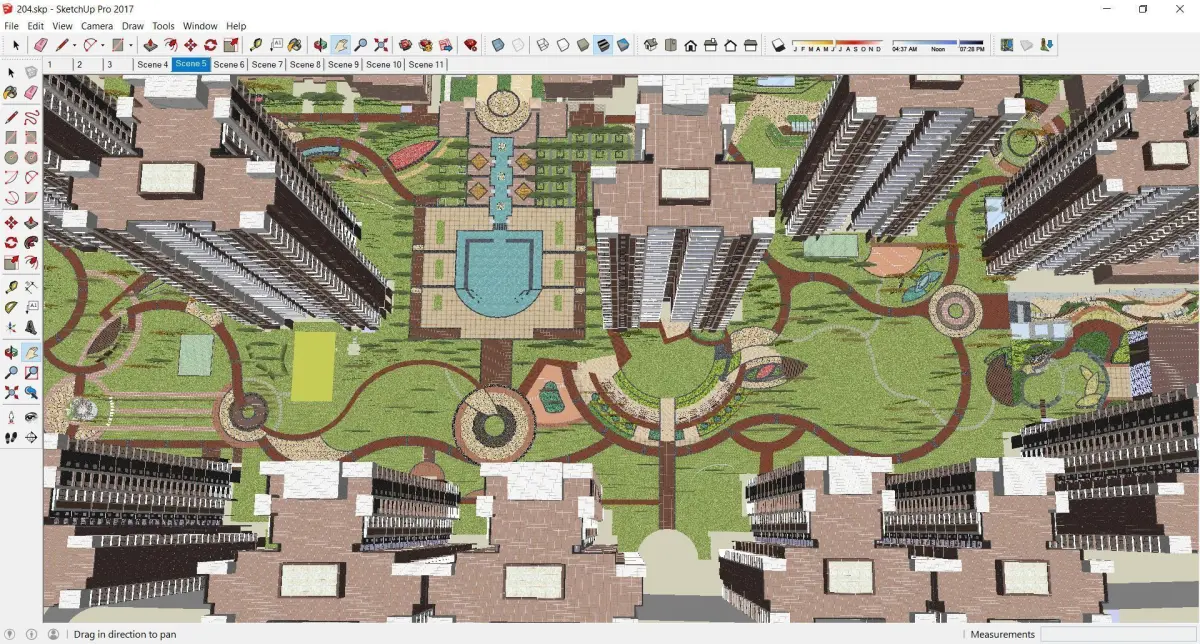1200x644 pixels.
Task: Open the Draw menu
Action: click(x=132, y=26)
